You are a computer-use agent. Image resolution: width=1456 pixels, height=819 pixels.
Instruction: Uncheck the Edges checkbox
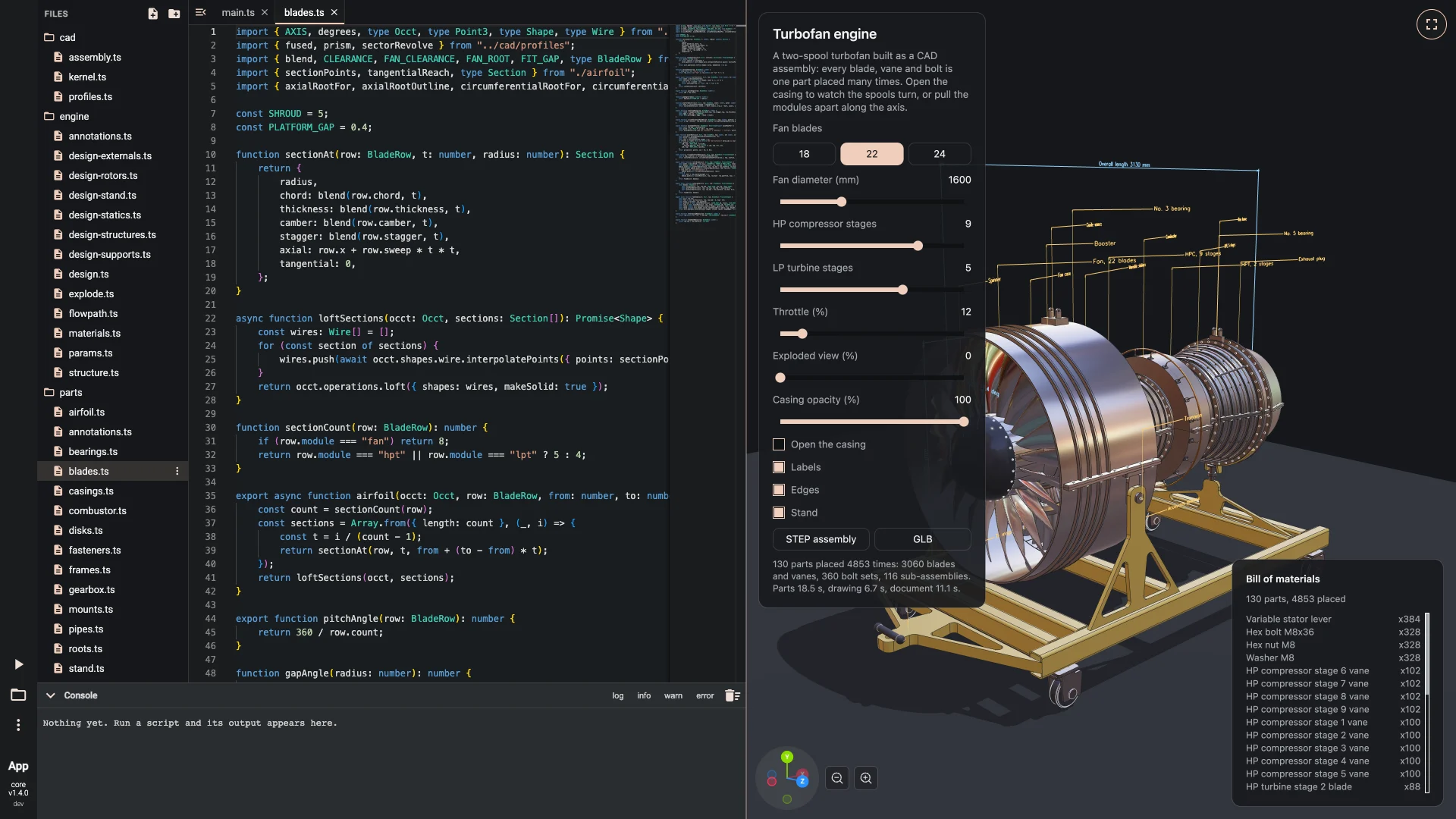tap(779, 490)
